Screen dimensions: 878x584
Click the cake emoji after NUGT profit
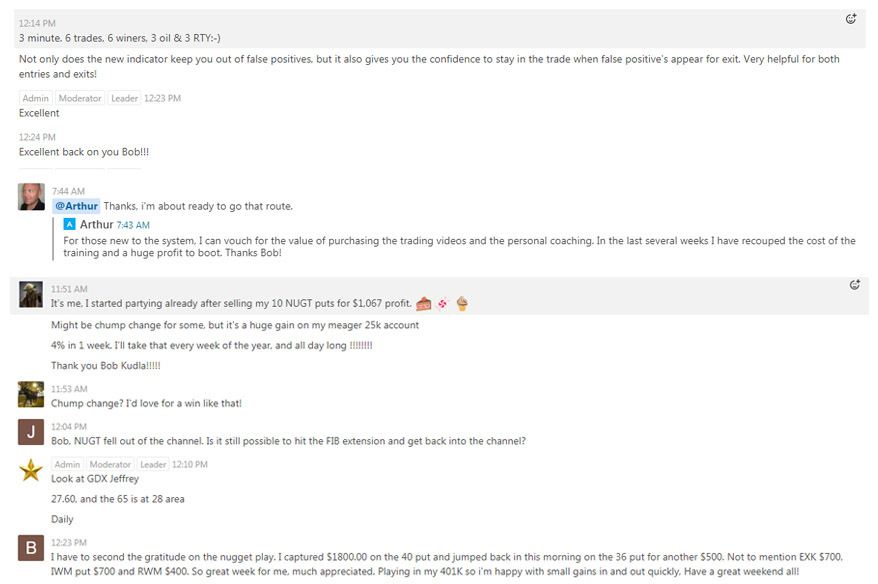[x=423, y=303]
